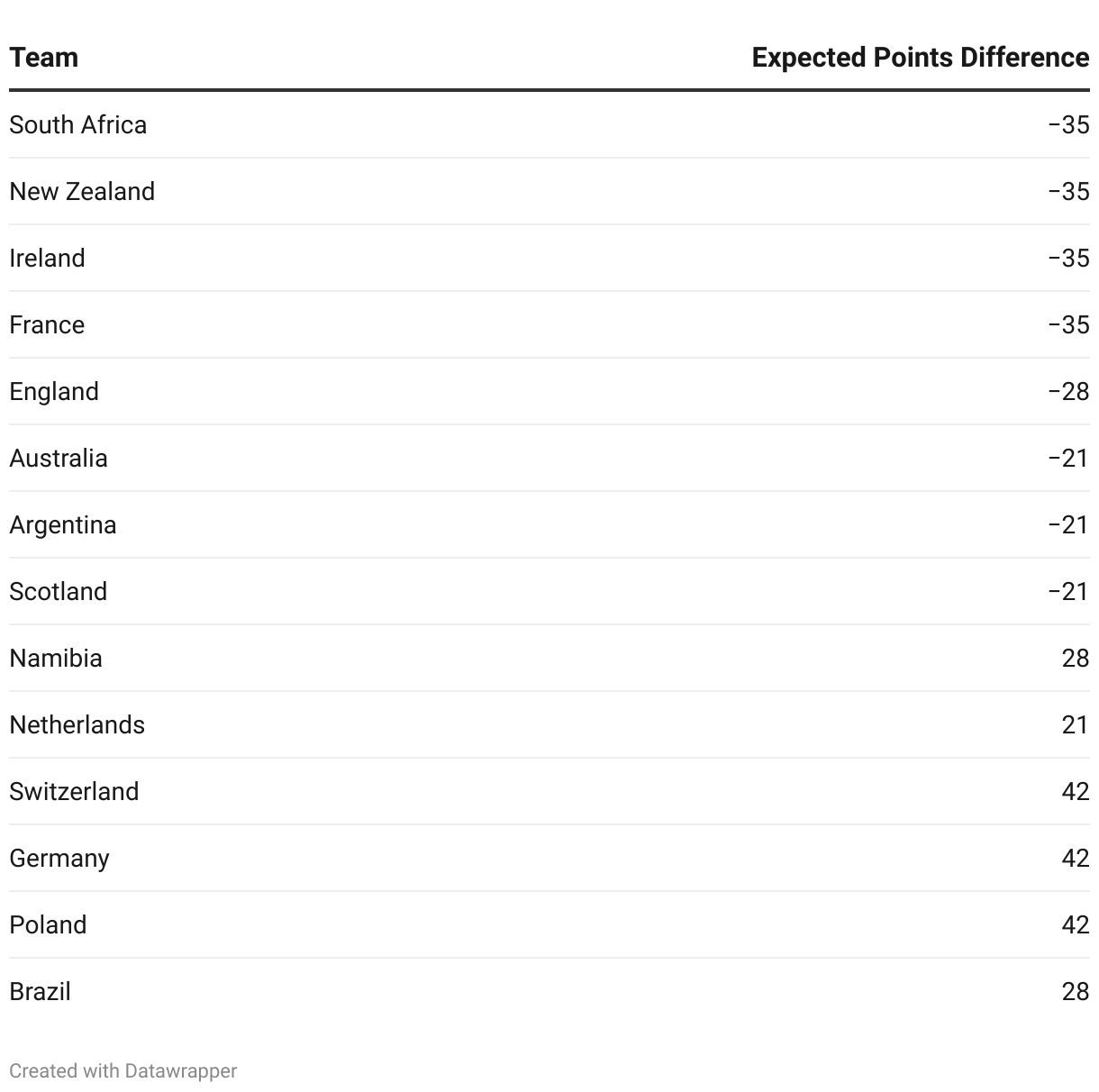
Task: Click the Australia row label
Action: [x=59, y=458]
